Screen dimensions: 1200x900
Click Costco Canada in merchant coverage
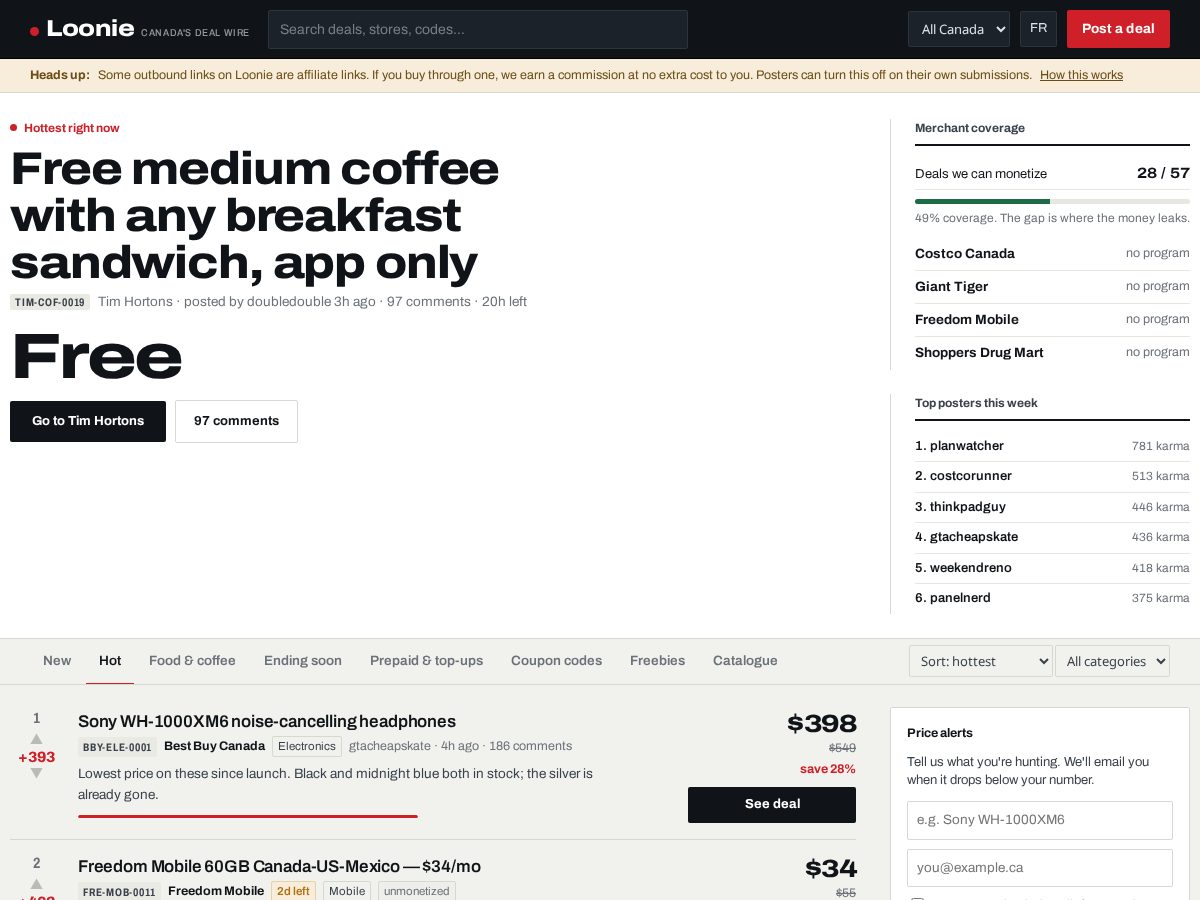(965, 254)
